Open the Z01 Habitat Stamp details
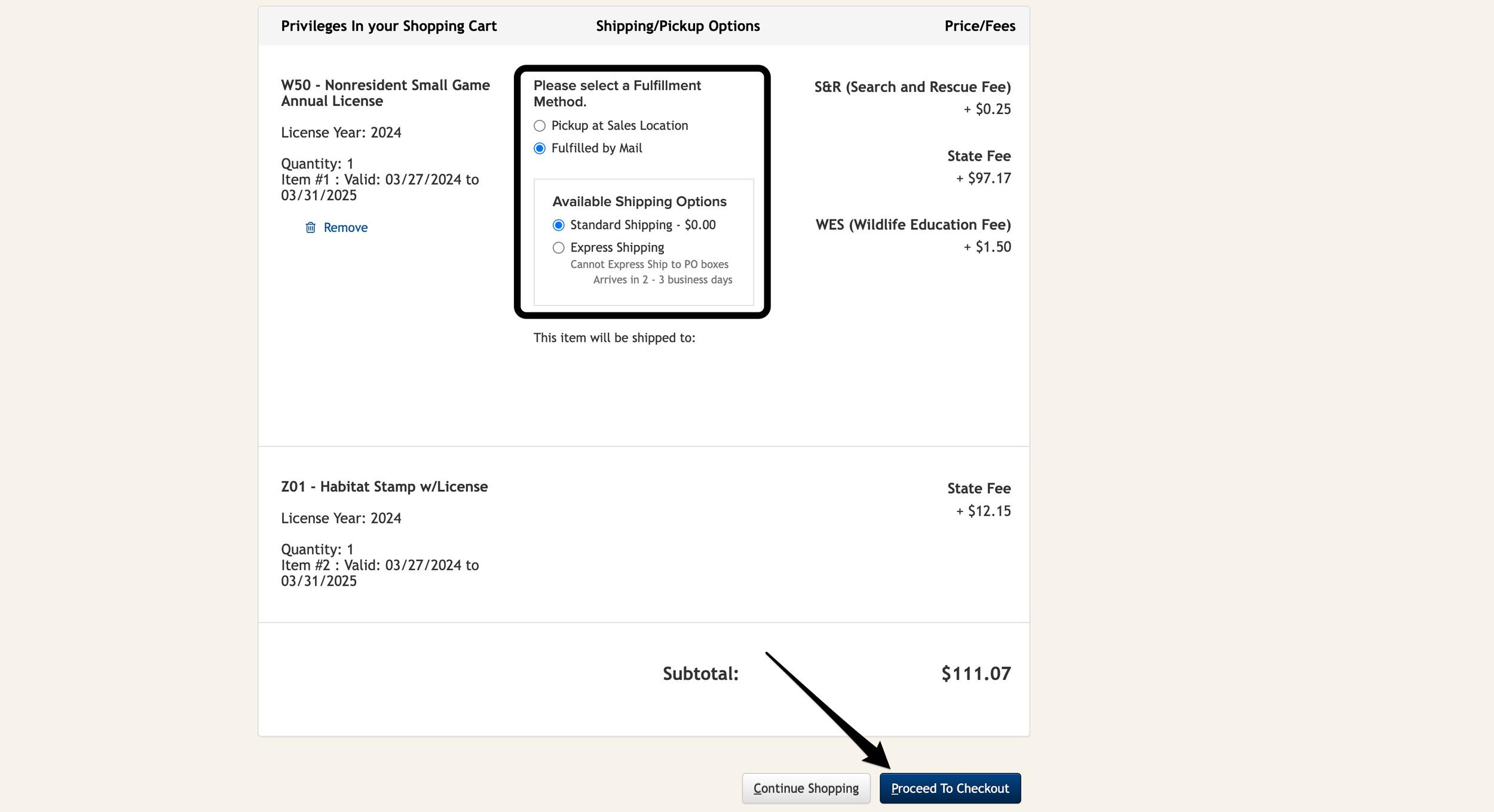This screenshot has width=1494, height=812. (385, 486)
